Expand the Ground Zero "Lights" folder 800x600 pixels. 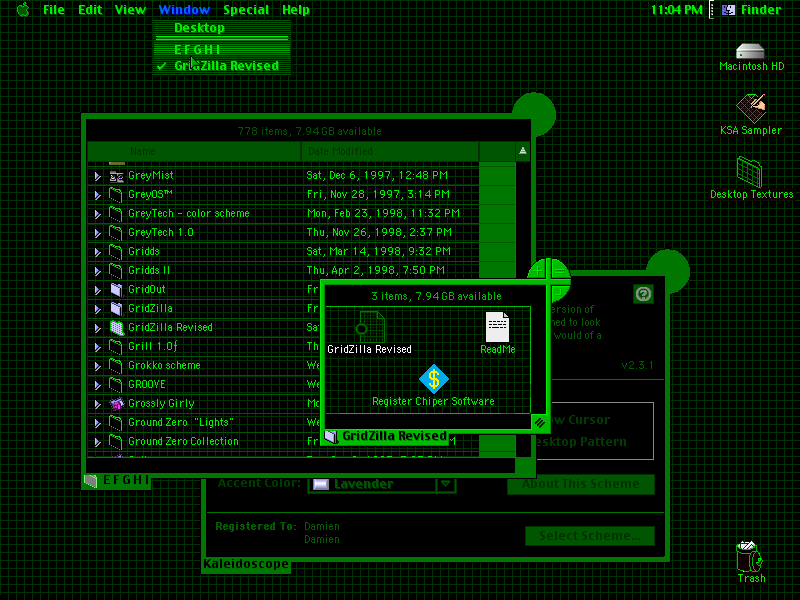click(97, 423)
